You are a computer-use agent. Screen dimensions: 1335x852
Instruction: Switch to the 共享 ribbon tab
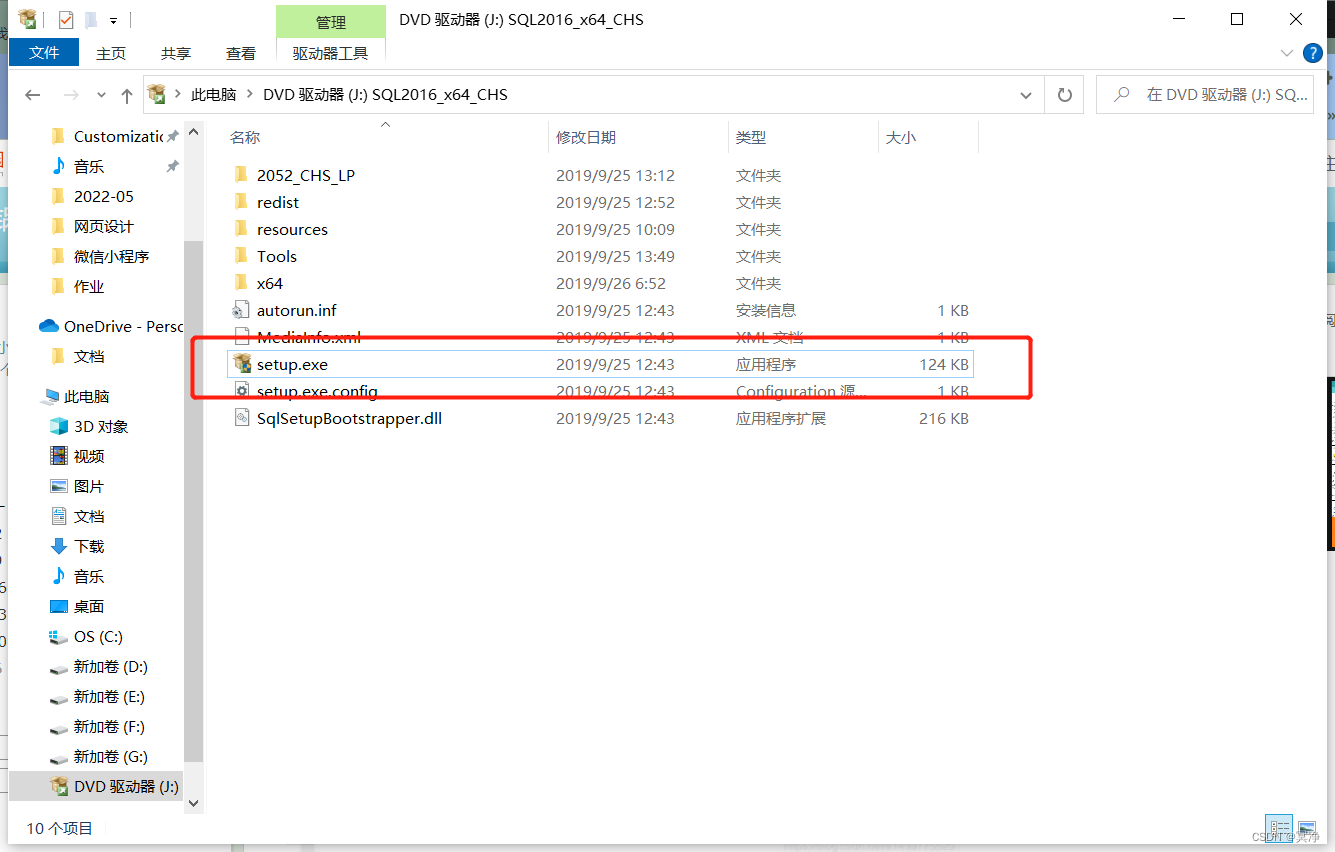(x=176, y=53)
